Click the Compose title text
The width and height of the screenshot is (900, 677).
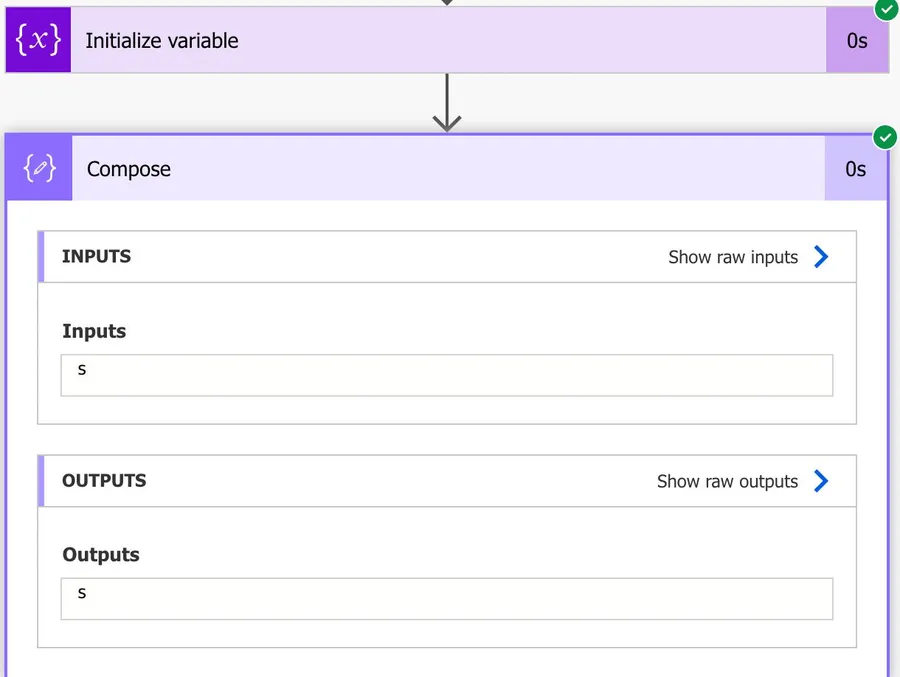click(x=129, y=169)
